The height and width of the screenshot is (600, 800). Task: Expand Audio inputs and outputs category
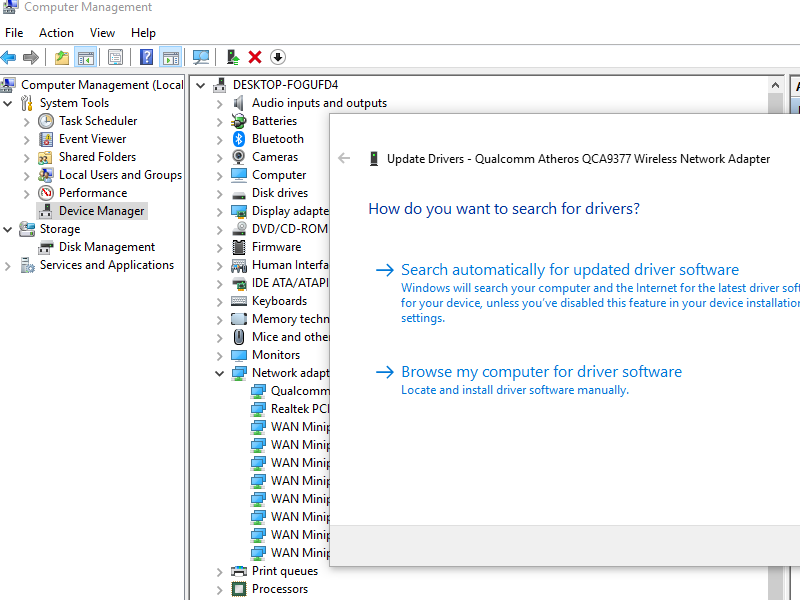(x=219, y=104)
